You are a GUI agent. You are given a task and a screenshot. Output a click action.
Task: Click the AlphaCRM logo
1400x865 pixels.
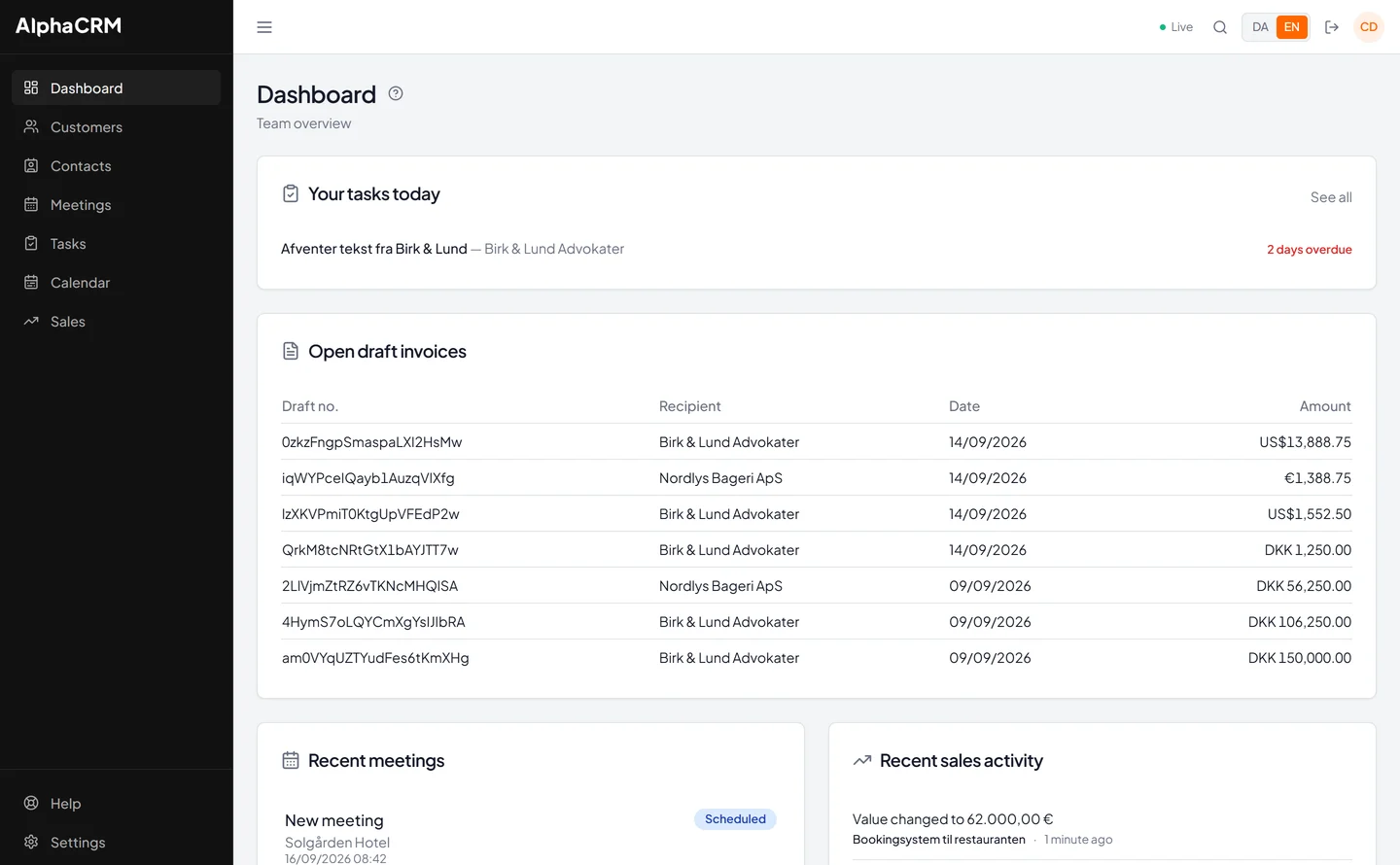click(68, 26)
